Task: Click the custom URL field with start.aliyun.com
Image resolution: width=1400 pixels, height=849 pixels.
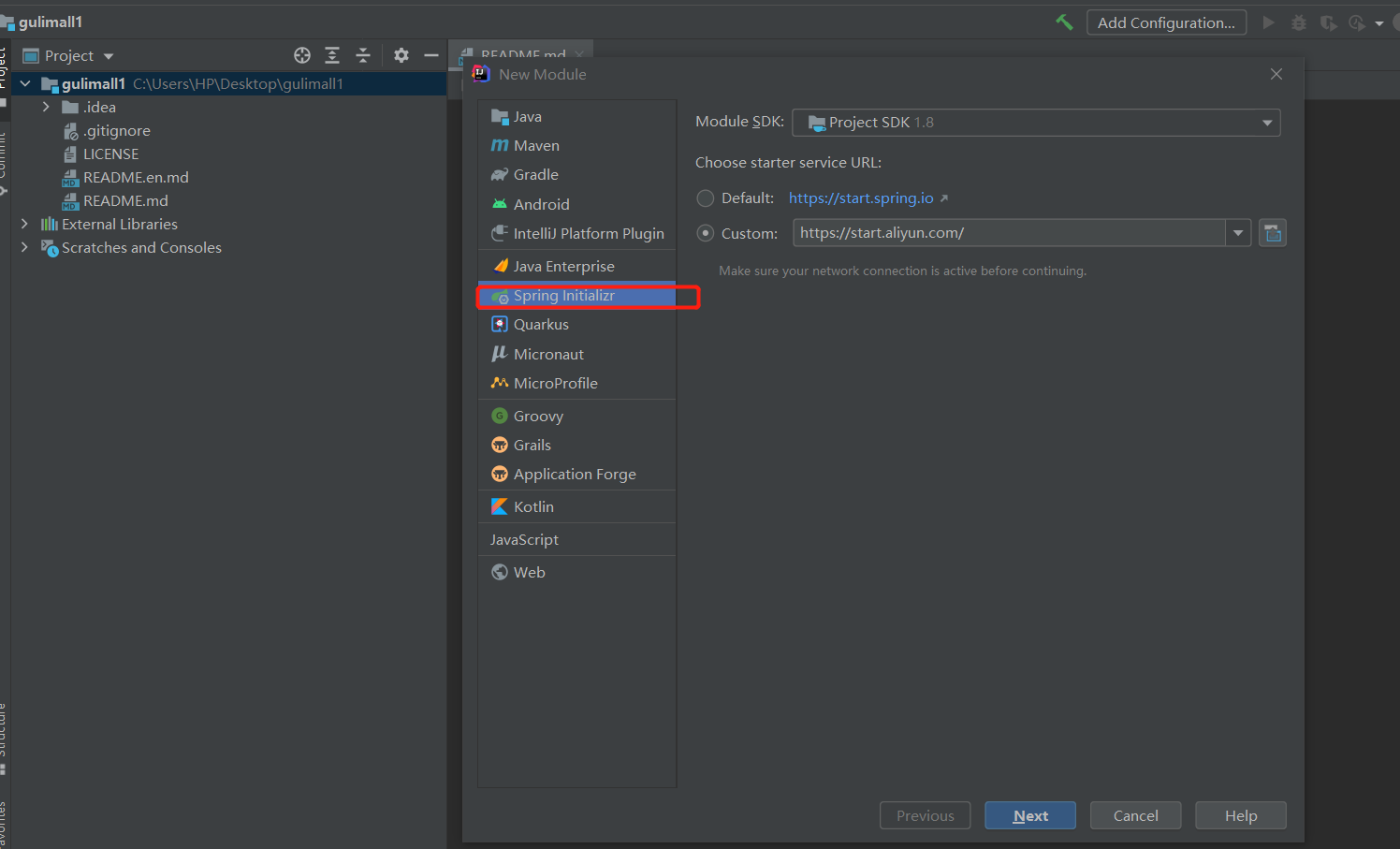Action: [x=1009, y=233]
